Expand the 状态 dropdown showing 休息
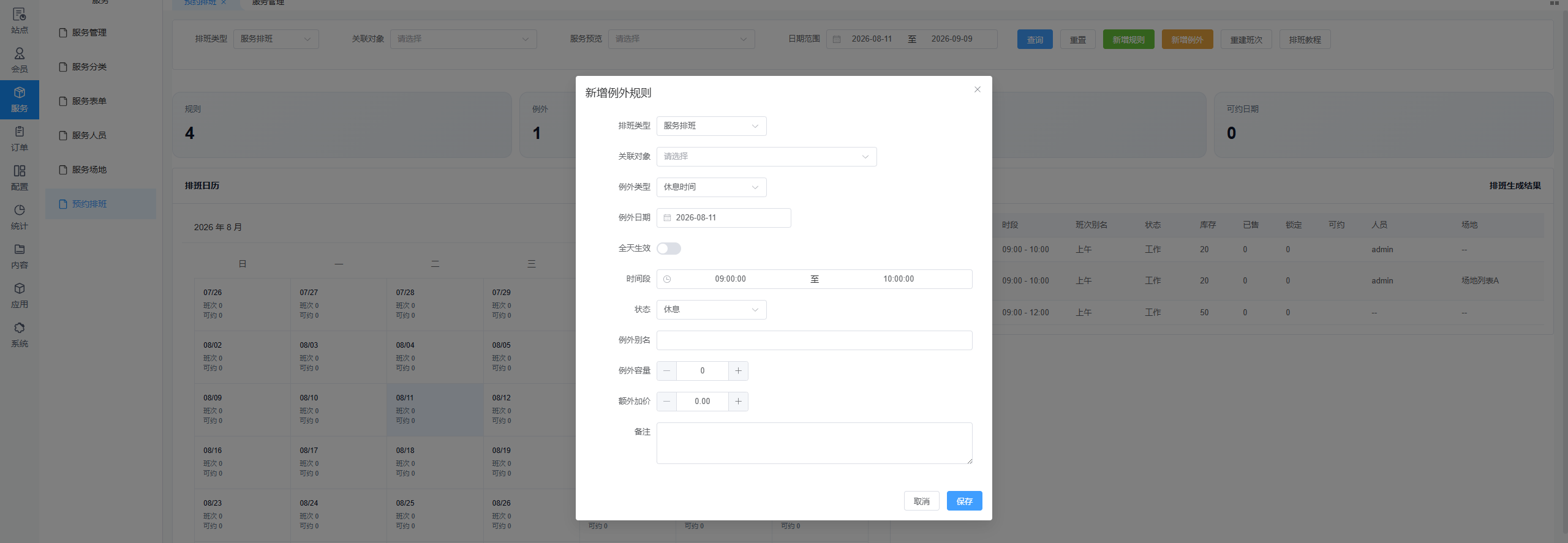 (x=711, y=310)
